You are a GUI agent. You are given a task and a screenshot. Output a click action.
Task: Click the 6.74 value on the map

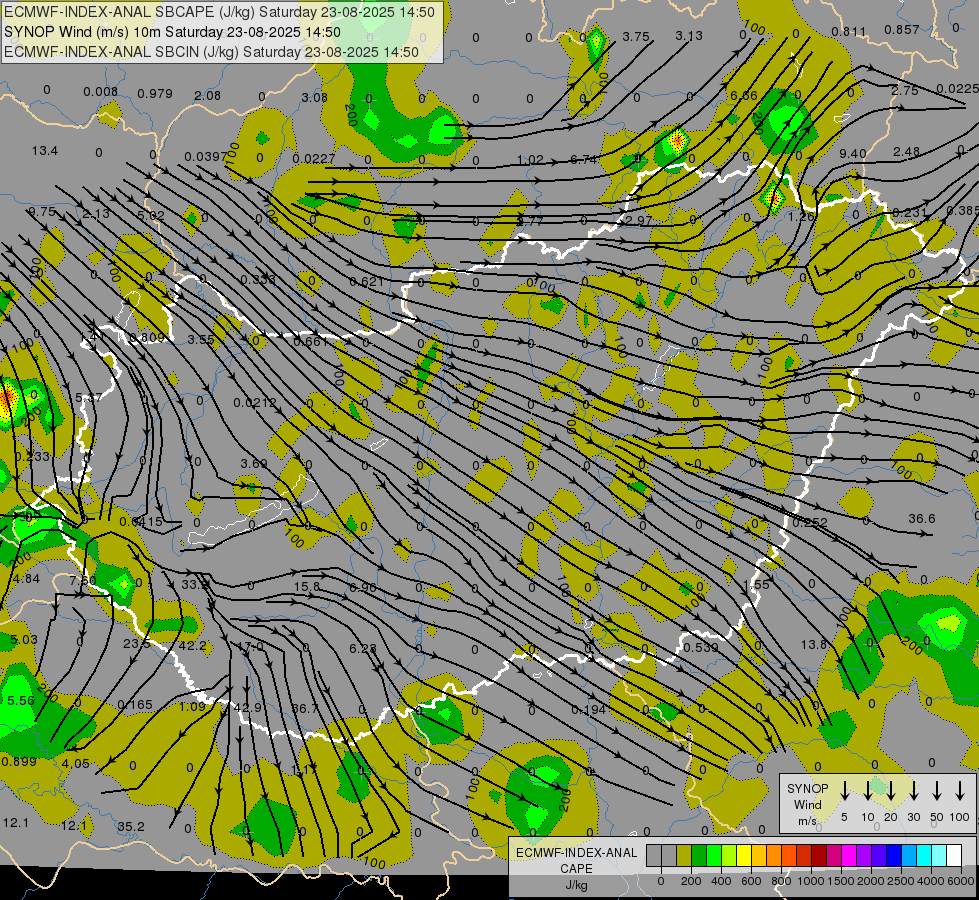pos(583,159)
